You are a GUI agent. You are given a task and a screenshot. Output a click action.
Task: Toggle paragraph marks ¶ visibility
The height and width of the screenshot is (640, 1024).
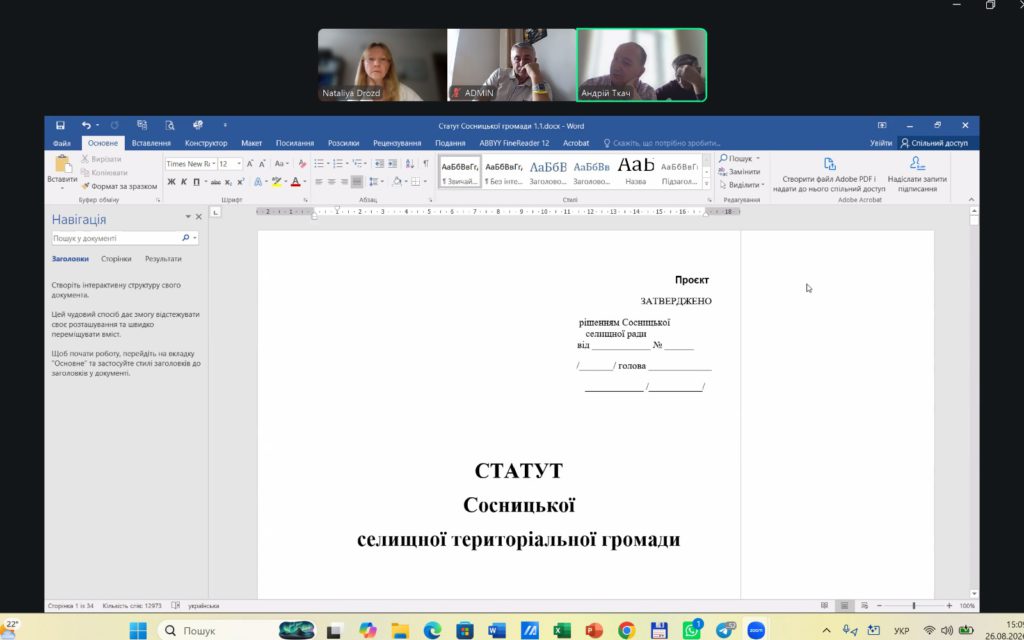[x=426, y=164]
